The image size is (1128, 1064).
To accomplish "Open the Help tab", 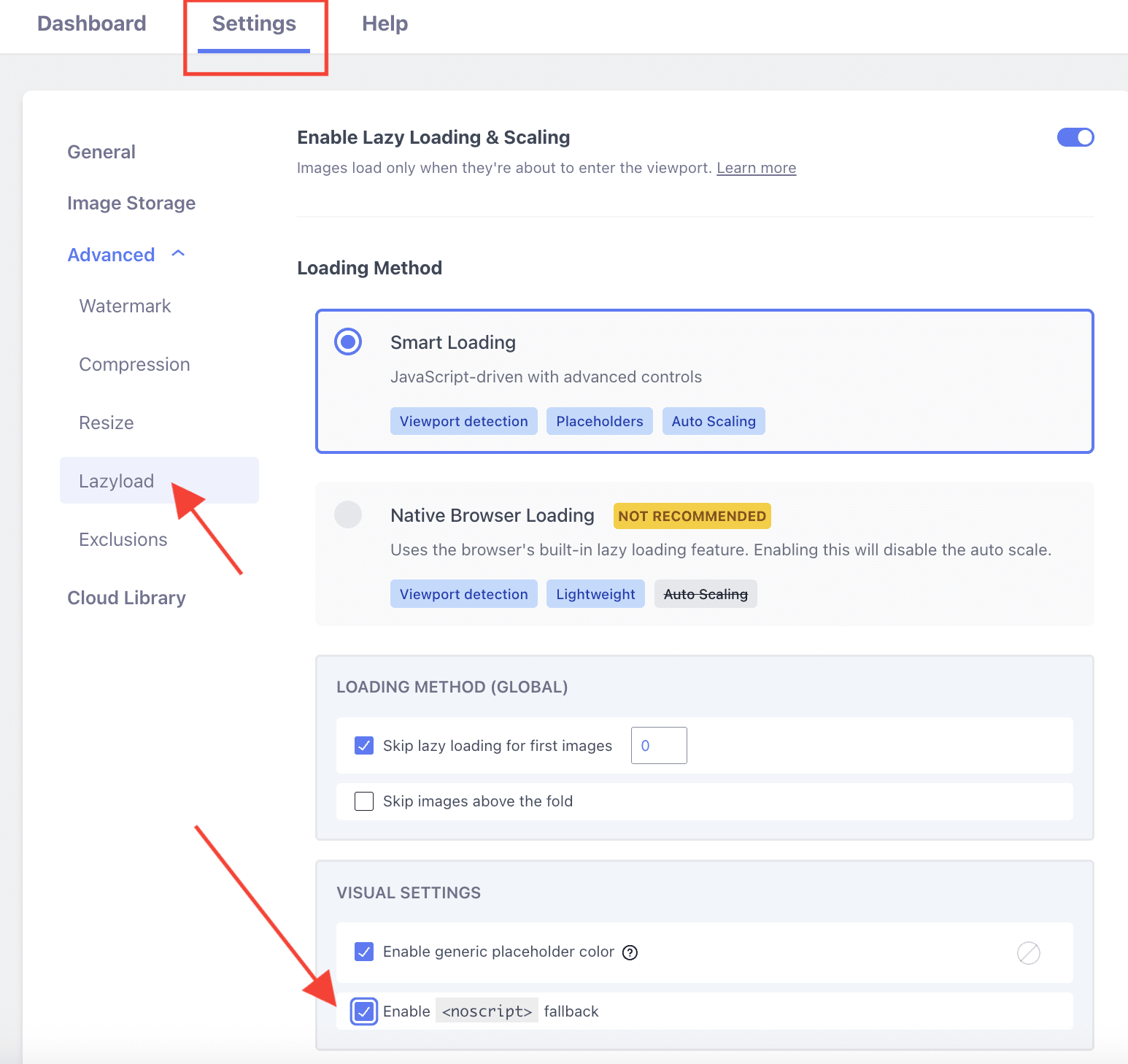I will (x=385, y=24).
